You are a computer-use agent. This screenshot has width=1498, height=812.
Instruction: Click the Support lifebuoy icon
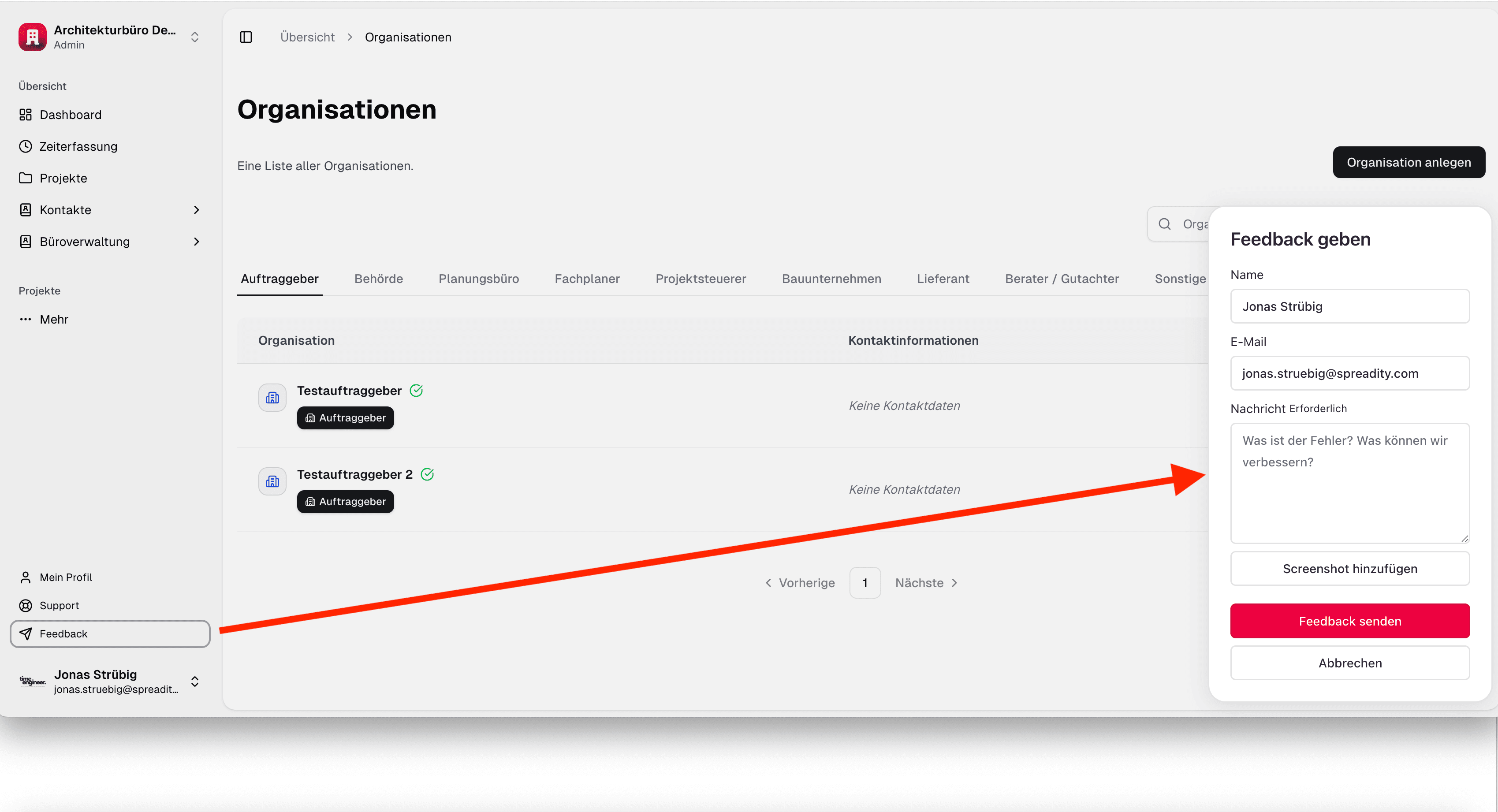coord(26,606)
